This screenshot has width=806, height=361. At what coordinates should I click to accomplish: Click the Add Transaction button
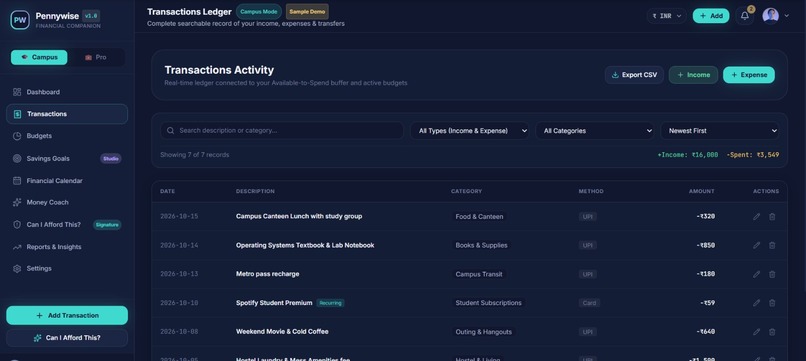coord(67,315)
